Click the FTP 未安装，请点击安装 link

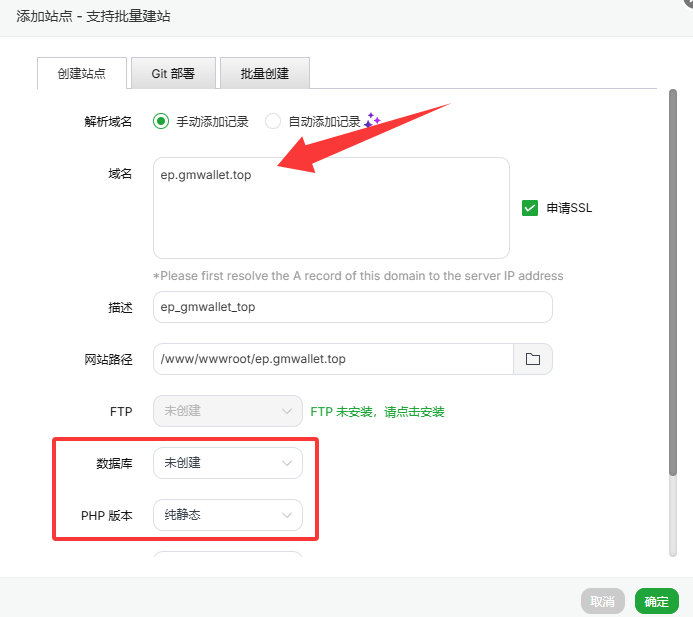click(377, 411)
